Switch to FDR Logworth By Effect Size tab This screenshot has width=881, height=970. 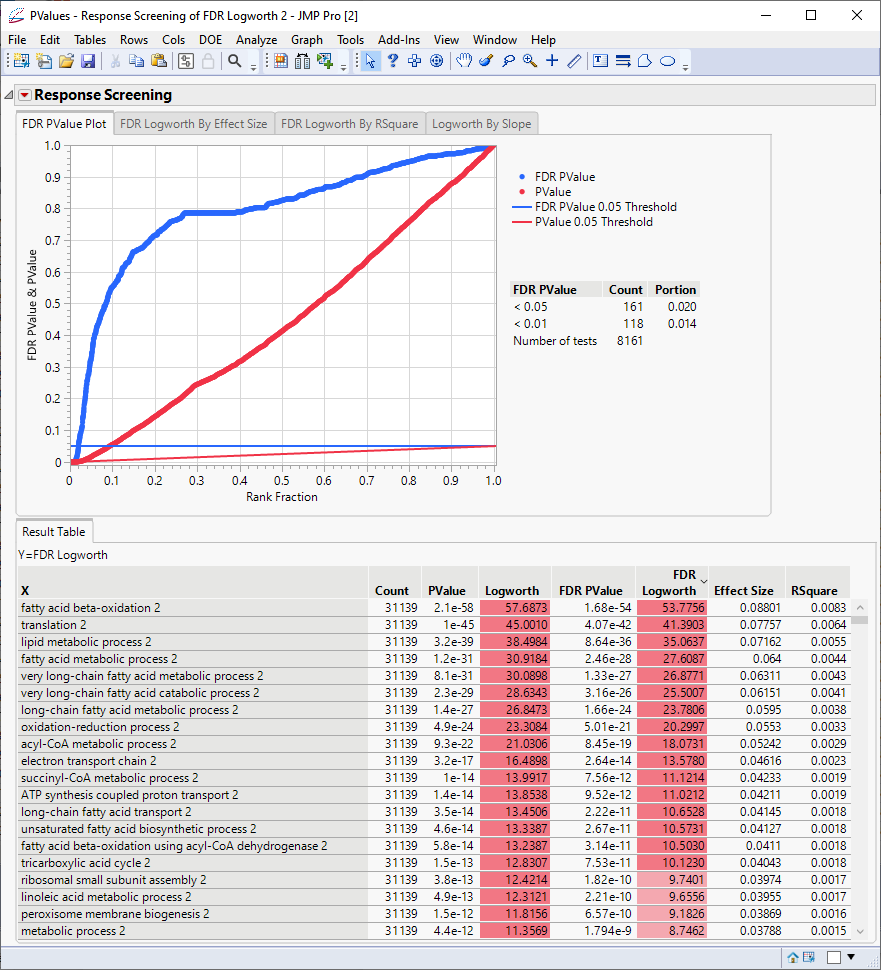pos(193,124)
